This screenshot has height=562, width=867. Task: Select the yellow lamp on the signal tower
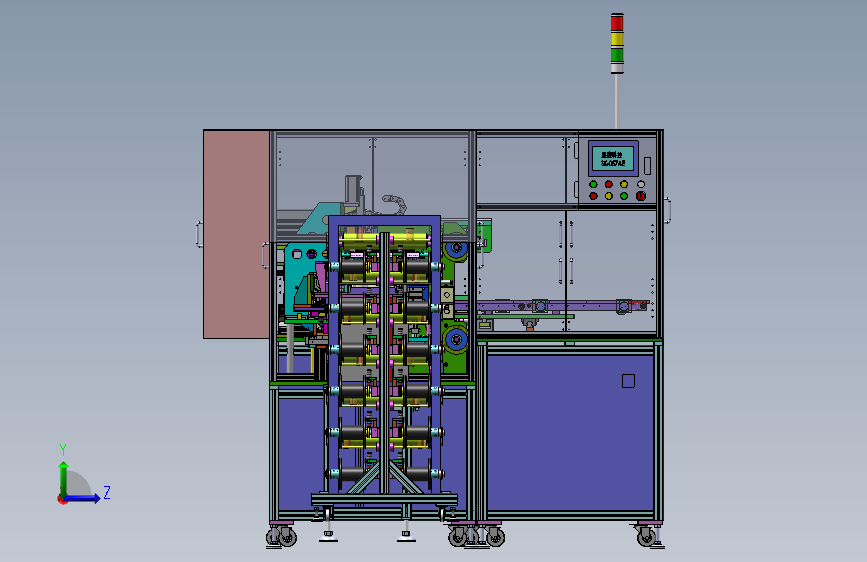tap(617, 39)
